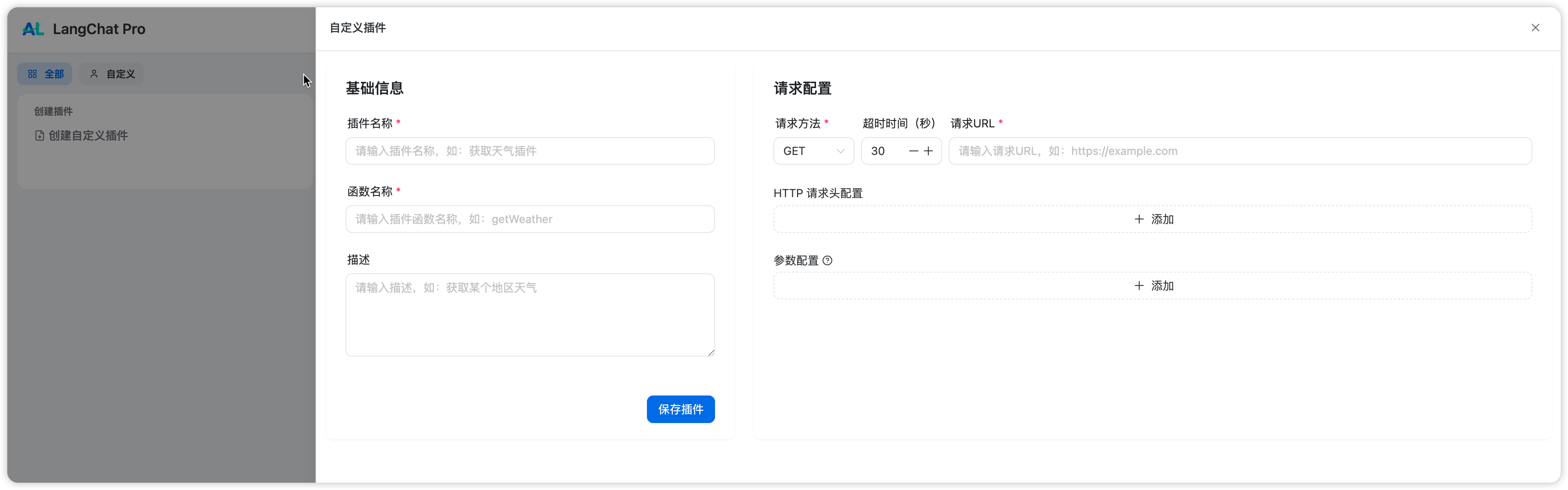The image size is (1568, 490).
Task: Switch to the 自定义 tab
Action: coord(112,74)
